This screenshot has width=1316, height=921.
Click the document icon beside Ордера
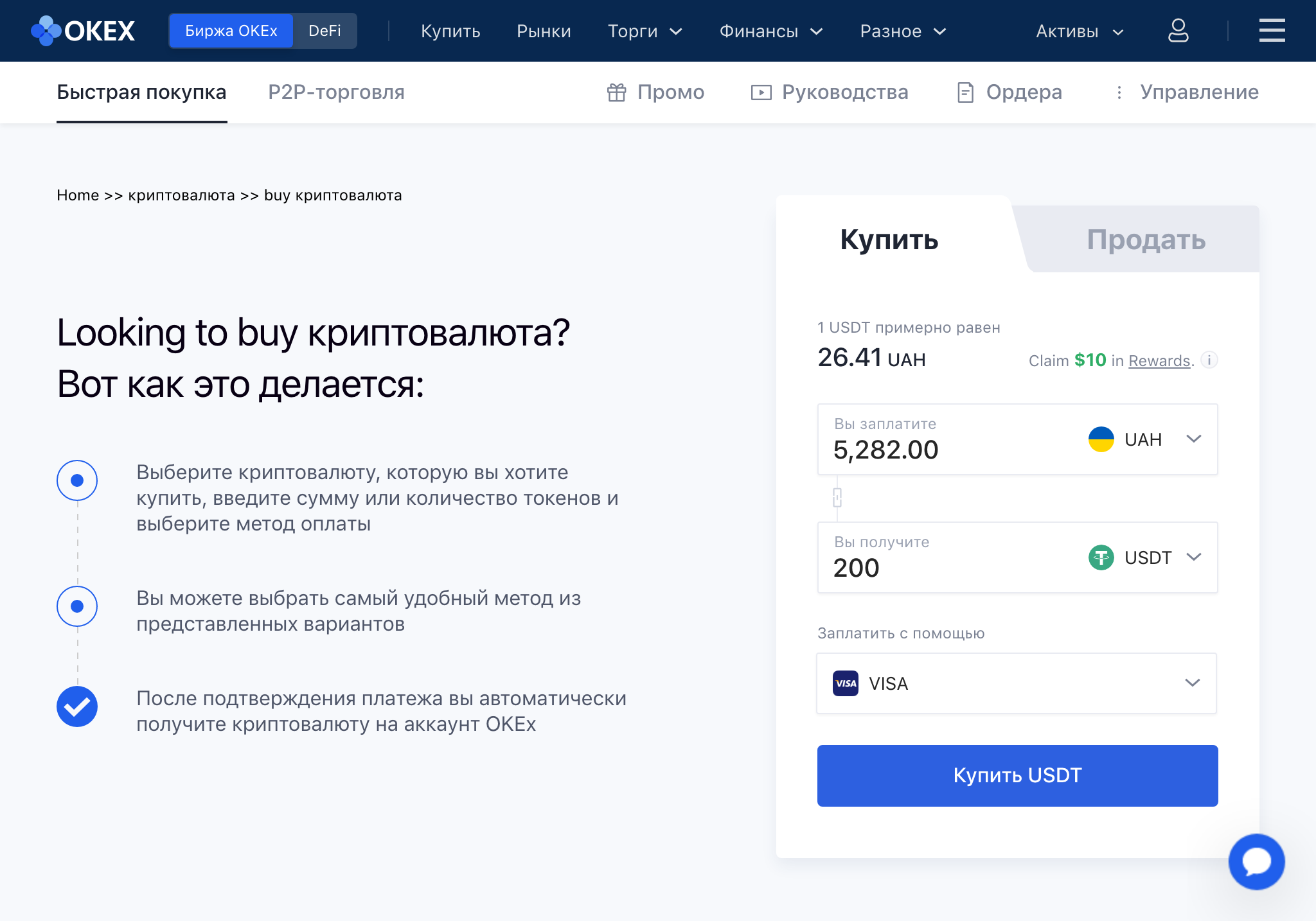(965, 92)
